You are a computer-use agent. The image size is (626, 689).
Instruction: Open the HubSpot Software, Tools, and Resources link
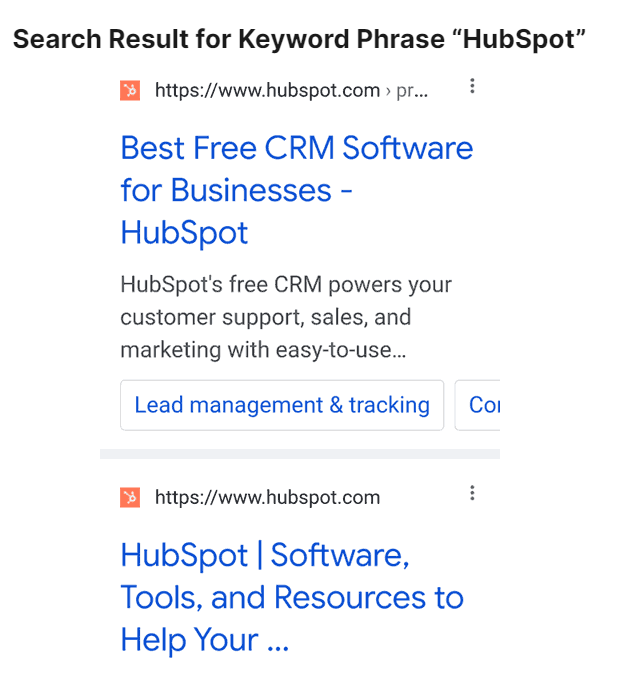click(x=264, y=554)
